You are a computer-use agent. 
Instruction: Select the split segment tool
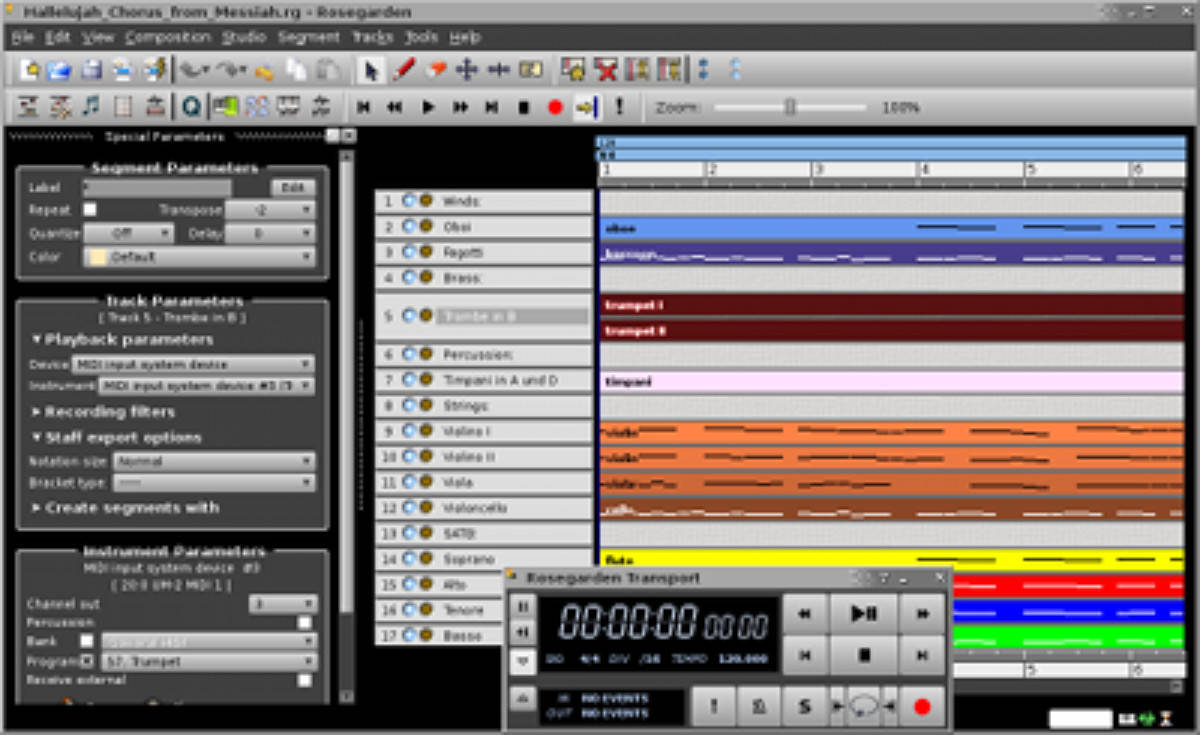click(530, 70)
